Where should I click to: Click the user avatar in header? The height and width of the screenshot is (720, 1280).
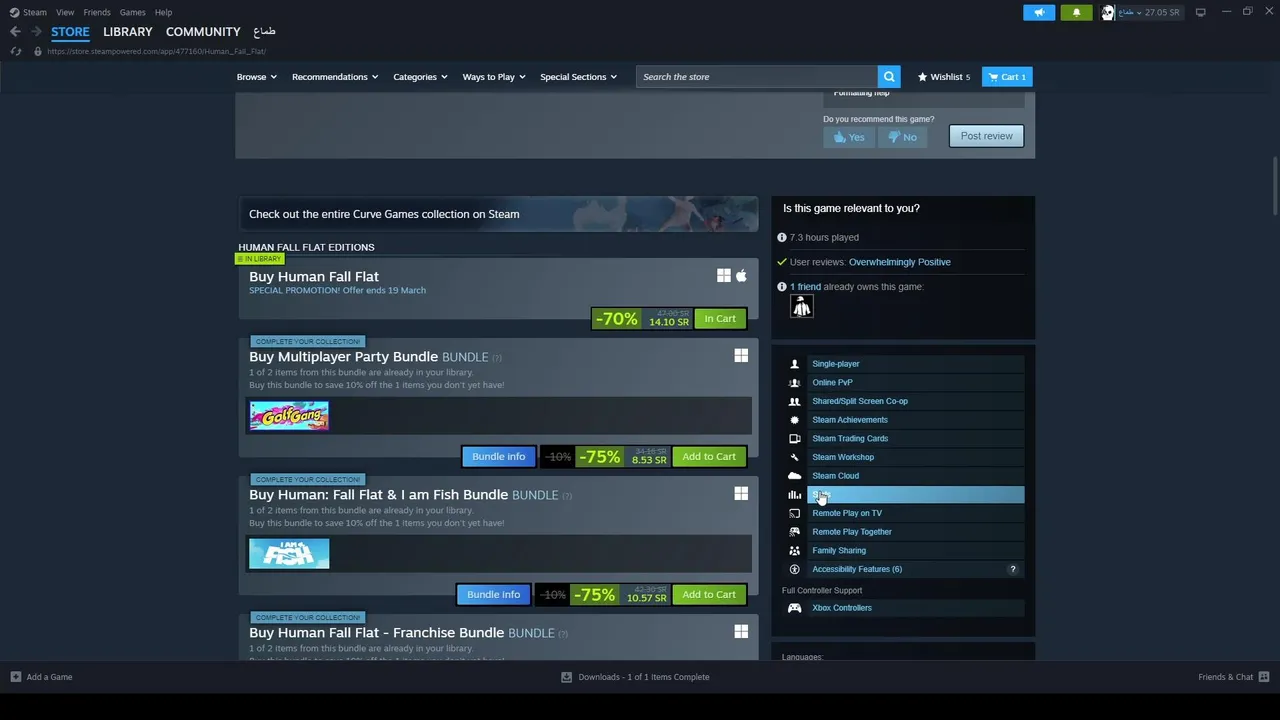1107,12
